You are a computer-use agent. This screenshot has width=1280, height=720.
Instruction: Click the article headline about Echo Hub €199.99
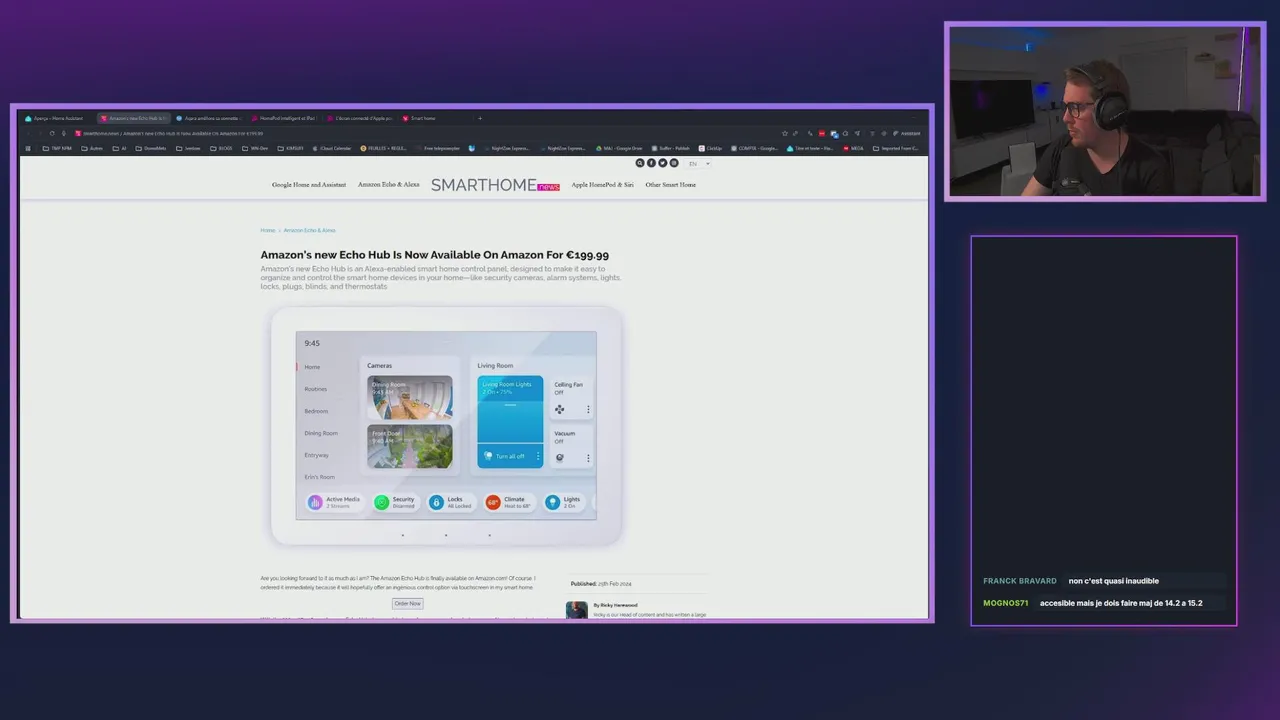(434, 255)
